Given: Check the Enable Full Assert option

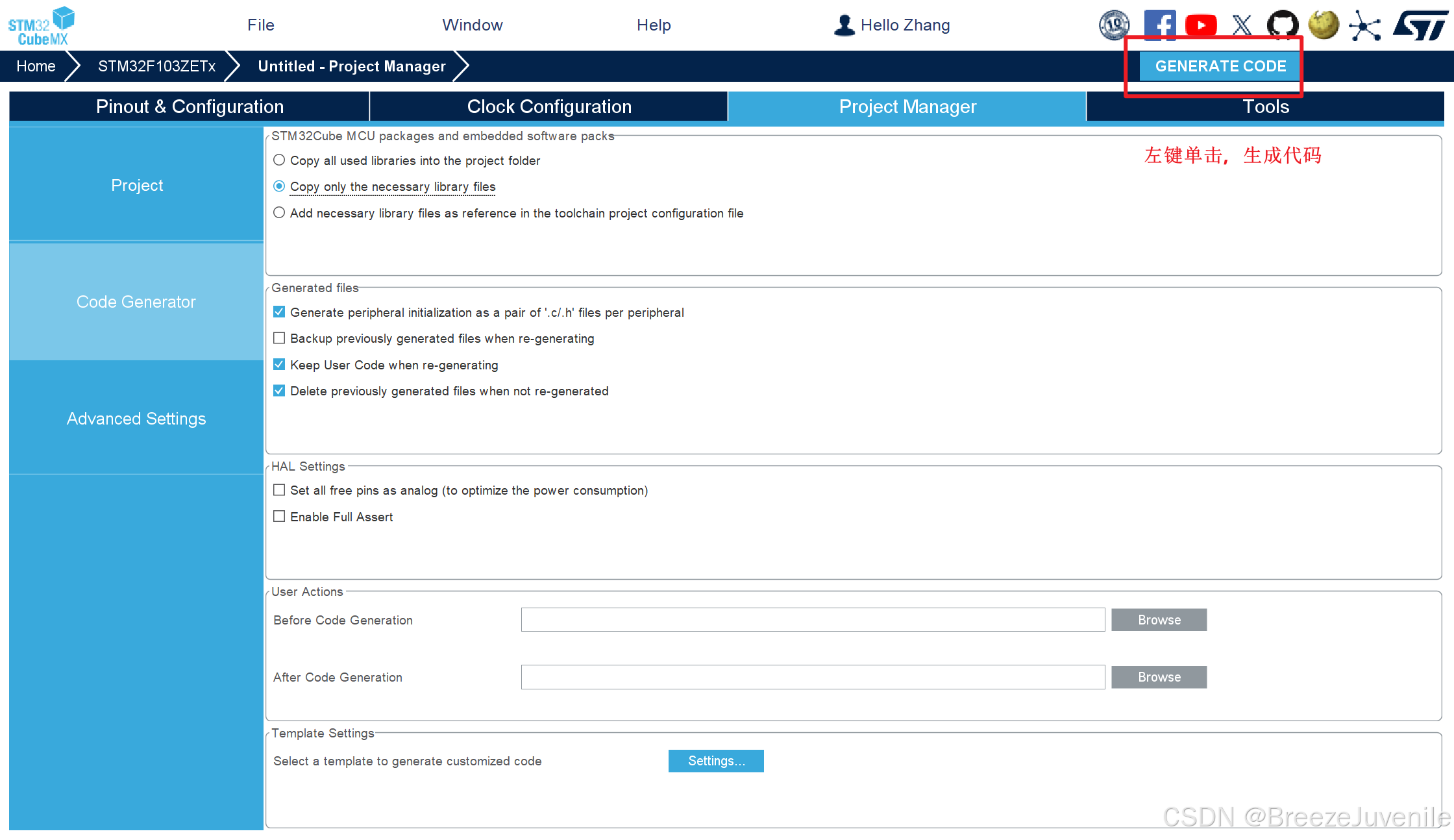Looking at the screenshot, I should click(x=279, y=517).
